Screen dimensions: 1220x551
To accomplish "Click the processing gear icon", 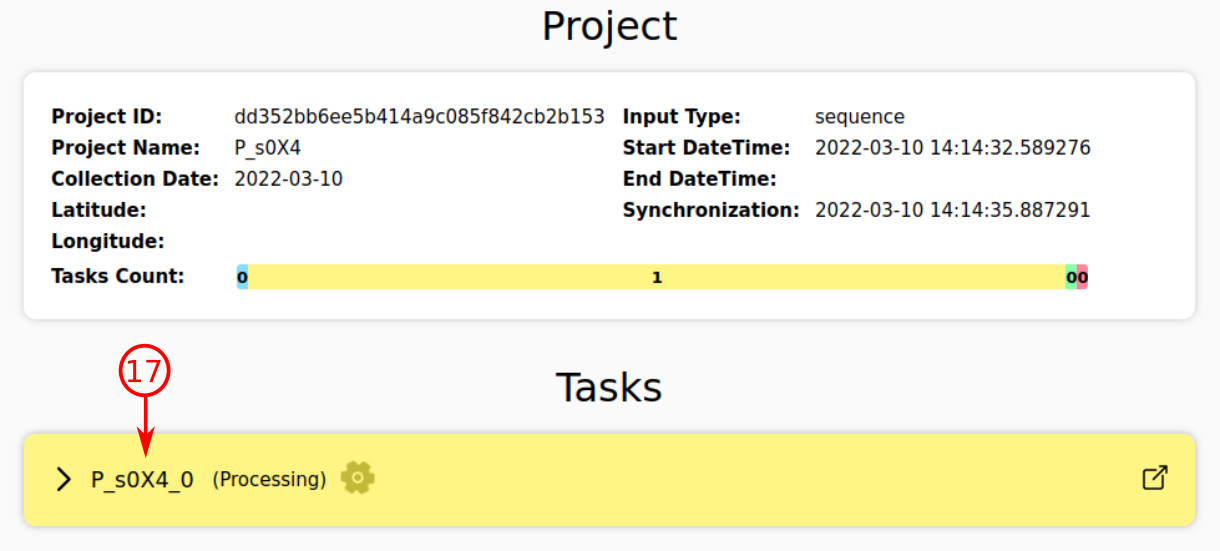I will (357, 479).
